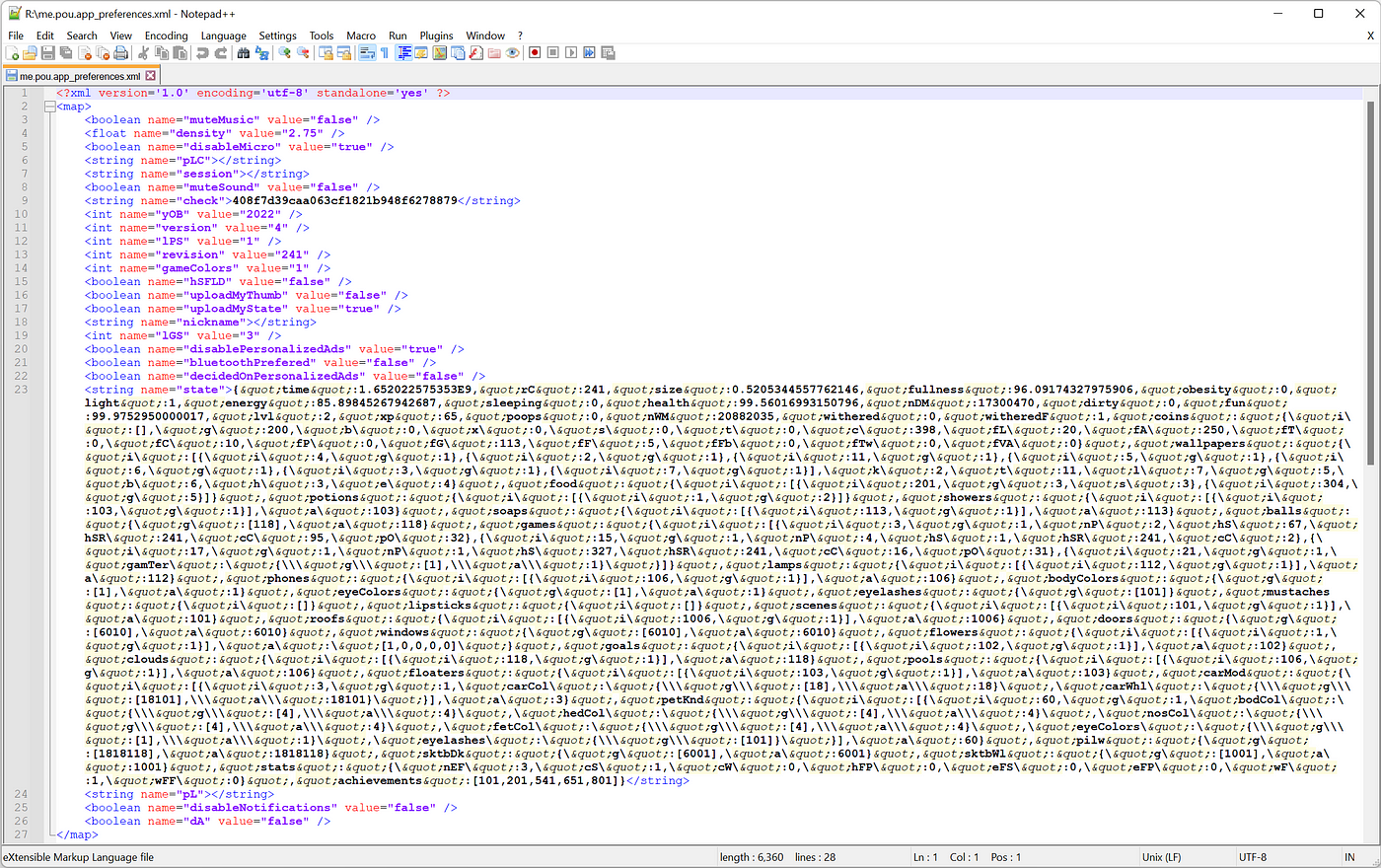The image size is (1381, 868).
Task: Toggle file monitoring eye icon
Action: pyautogui.click(x=512, y=53)
